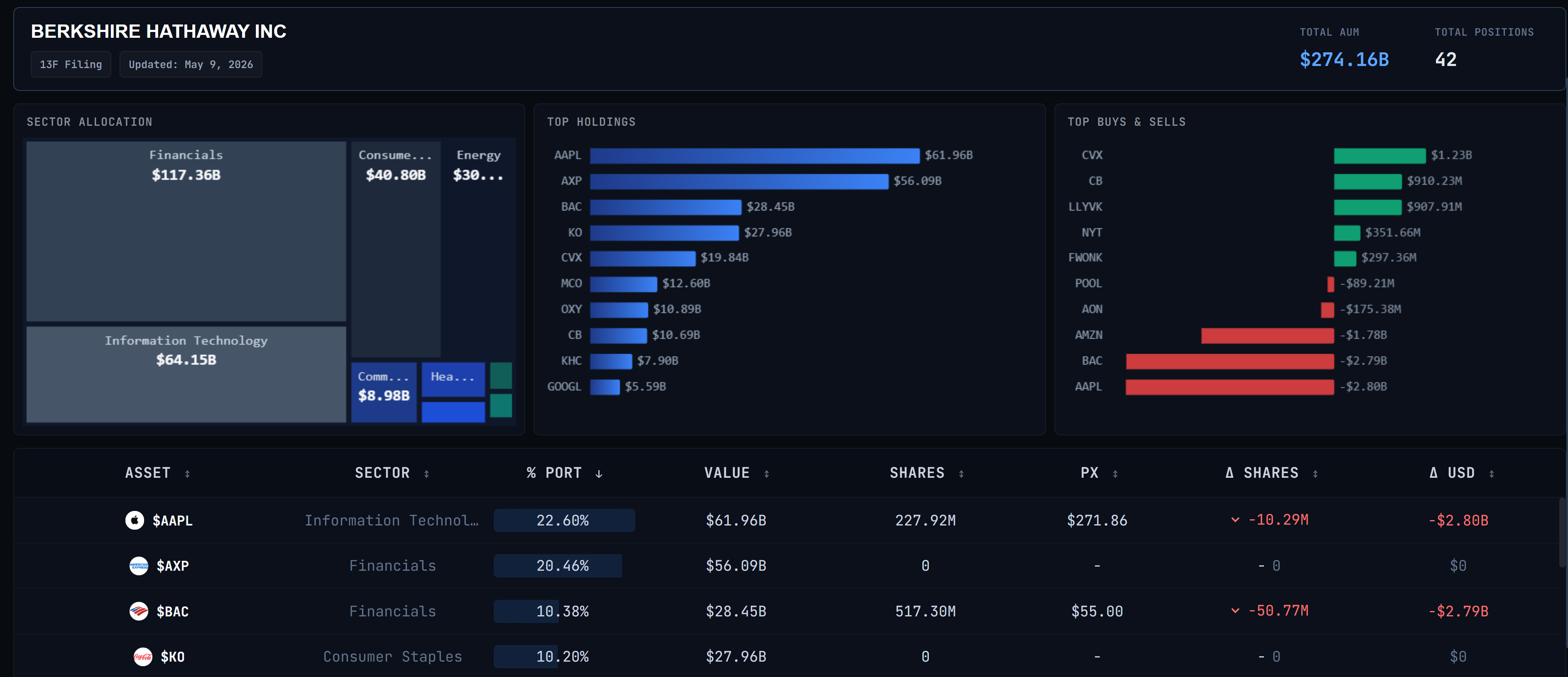Click the green CB $910.23M buy bar
The image size is (1568, 677).
(x=1368, y=181)
